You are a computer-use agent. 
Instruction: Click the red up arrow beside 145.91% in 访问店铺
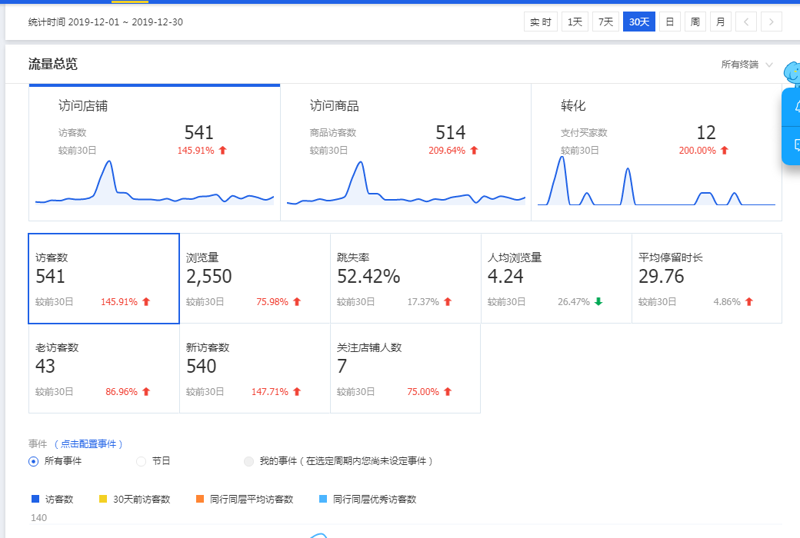(222, 150)
